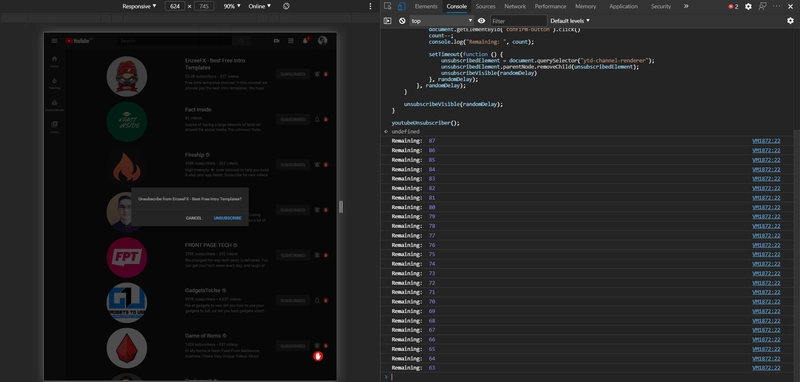Screen dimensions: 800x382
Task: Open Trending in YouTube sidebar
Action: click(54, 84)
